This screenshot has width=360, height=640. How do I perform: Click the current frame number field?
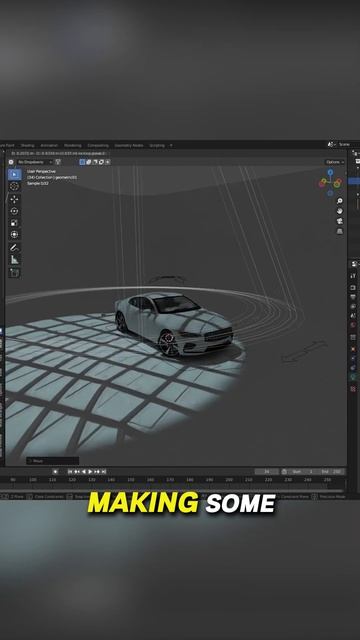click(267, 471)
